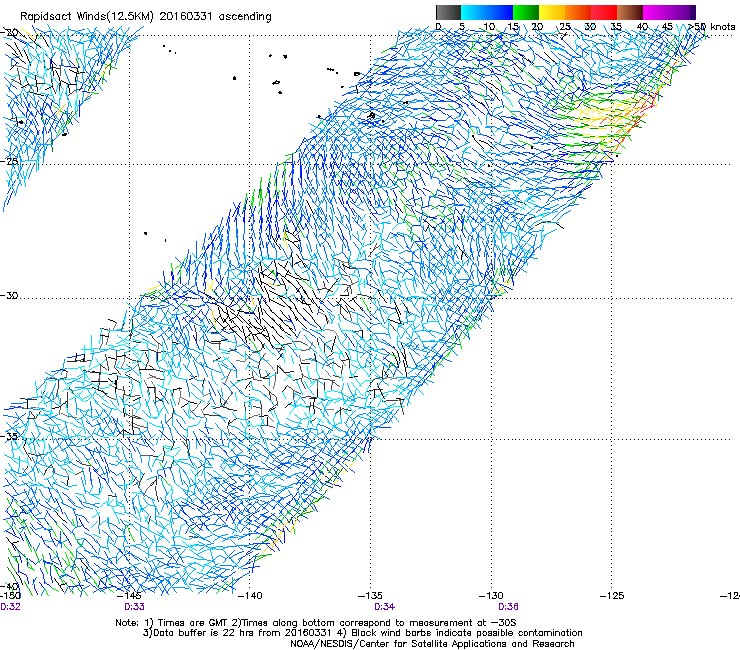
Task: Click the cyan-blue 5-15 knots color band
Action: pyautogui.click(x=487, y=12)
